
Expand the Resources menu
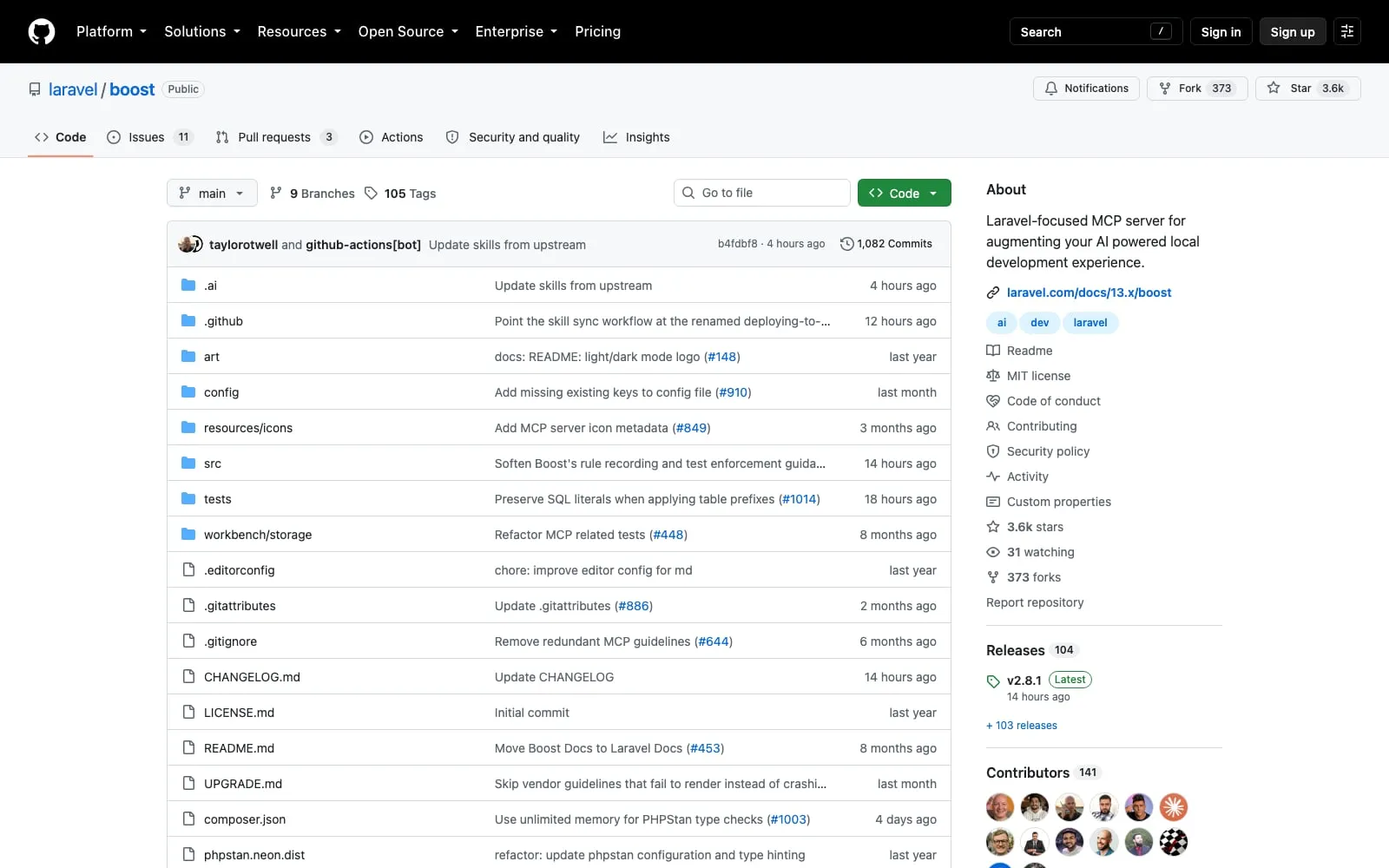click(x=299, y=31)
